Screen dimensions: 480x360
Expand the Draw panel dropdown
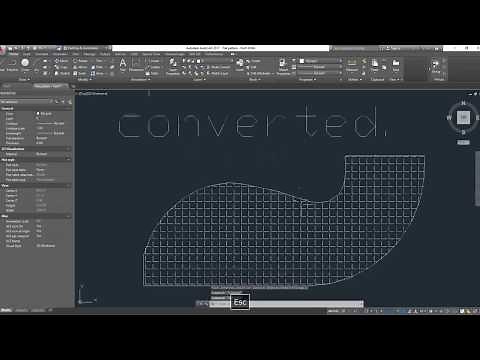click(23, 79)
